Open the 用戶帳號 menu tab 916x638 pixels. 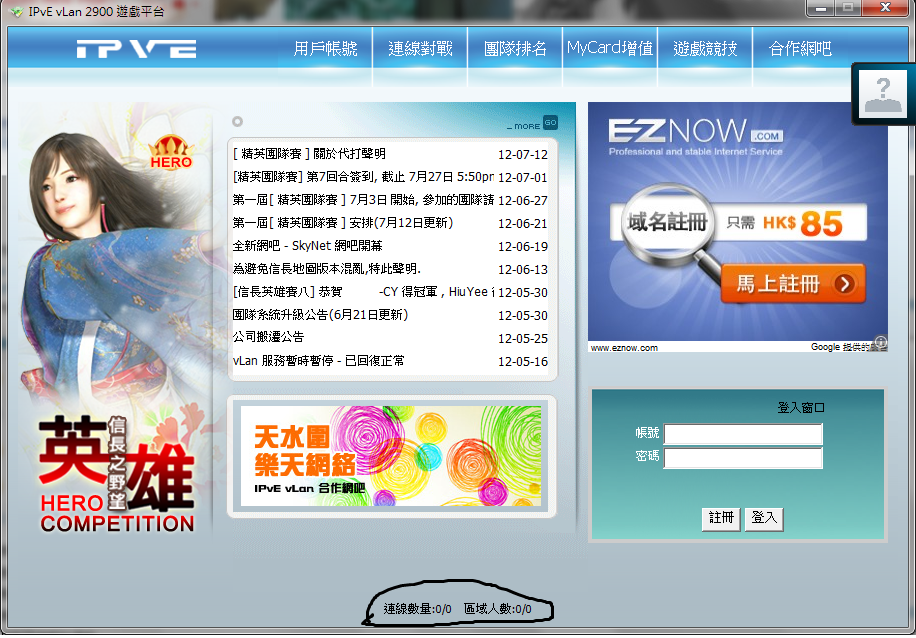325,48
